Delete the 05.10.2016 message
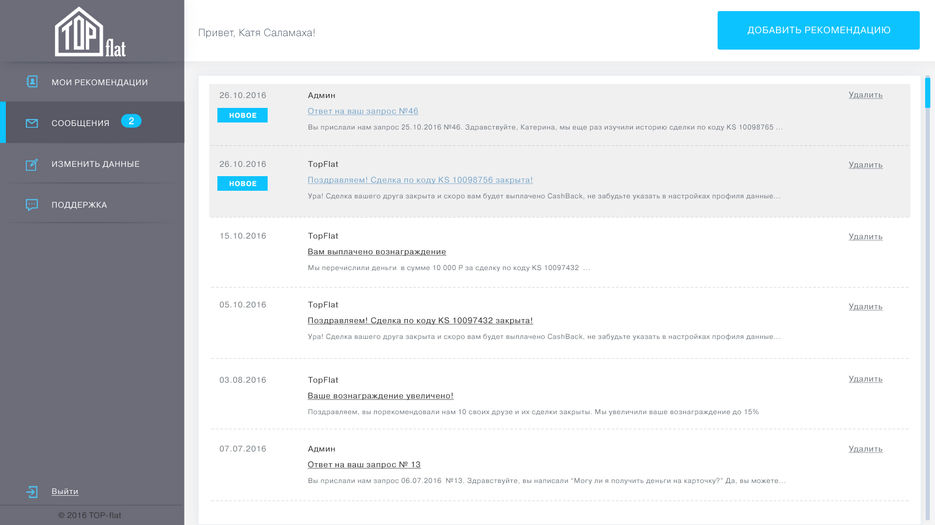The height and width of the screenshot is (525, 935). click(865, 307)
